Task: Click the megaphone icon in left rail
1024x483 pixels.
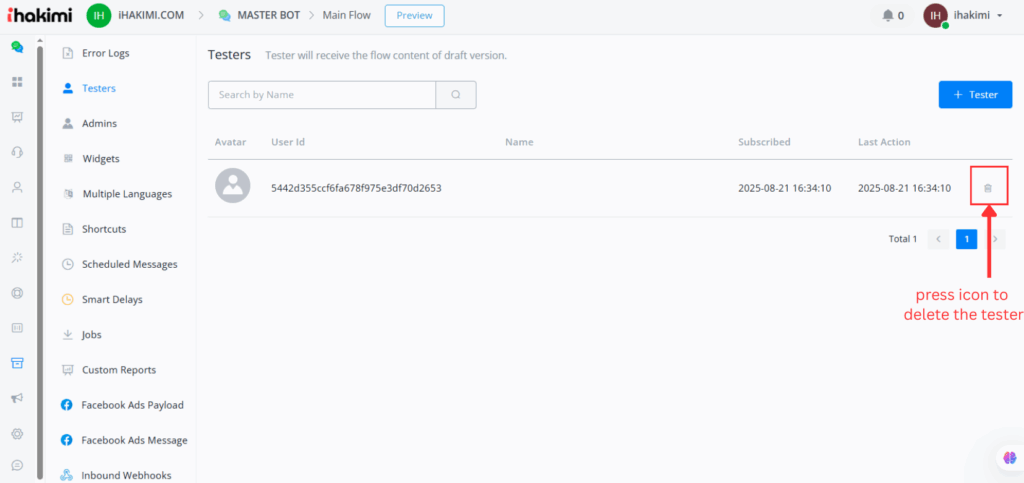Action: click(17, 398)
